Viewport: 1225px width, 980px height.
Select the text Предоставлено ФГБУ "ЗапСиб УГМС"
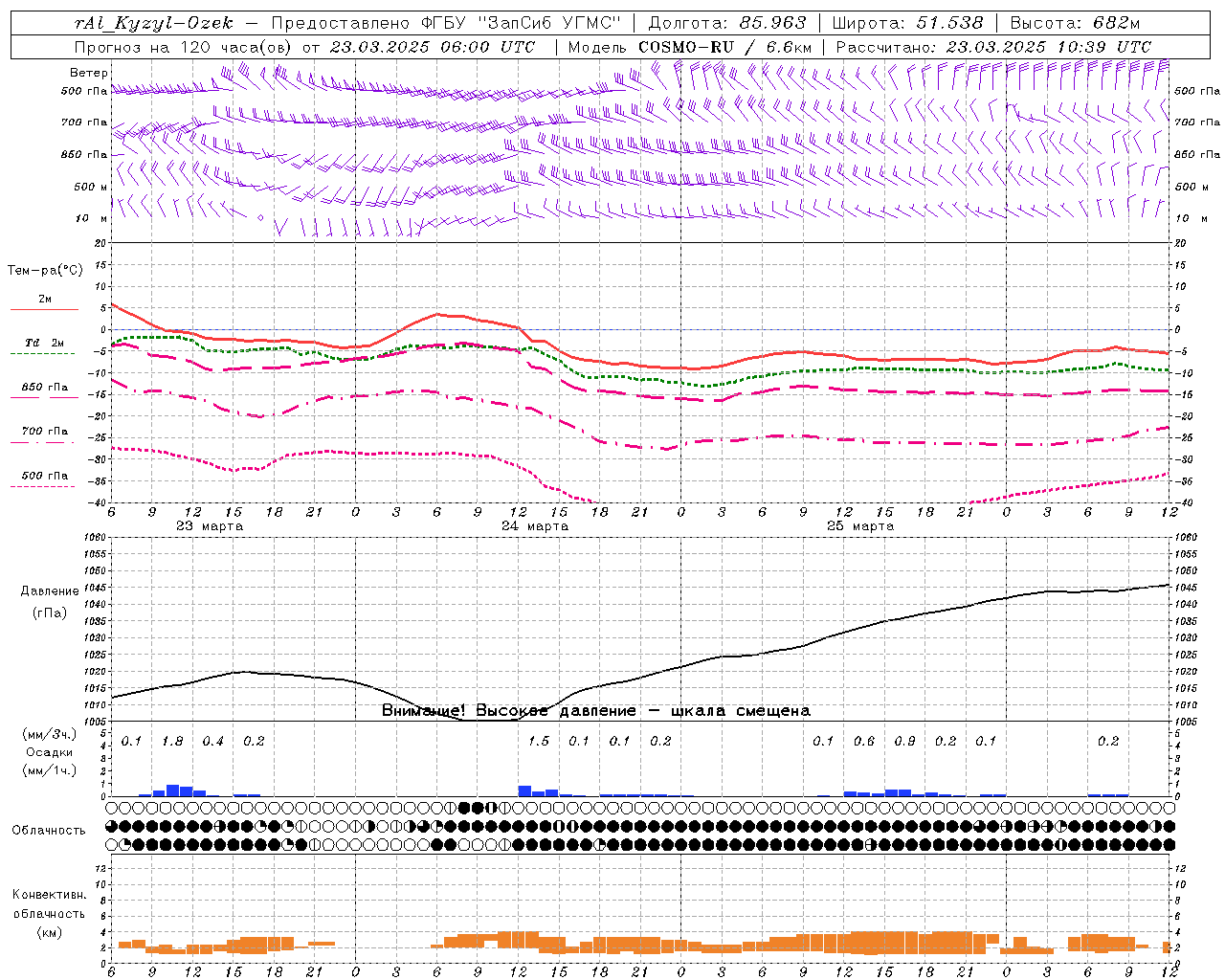(446, 23)
